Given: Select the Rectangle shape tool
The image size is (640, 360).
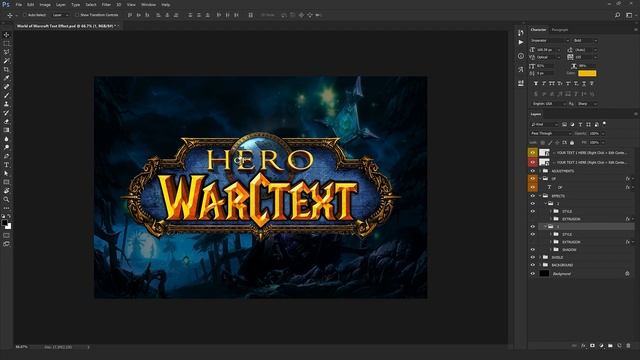Looking at the screenshot, I should 7,182.
